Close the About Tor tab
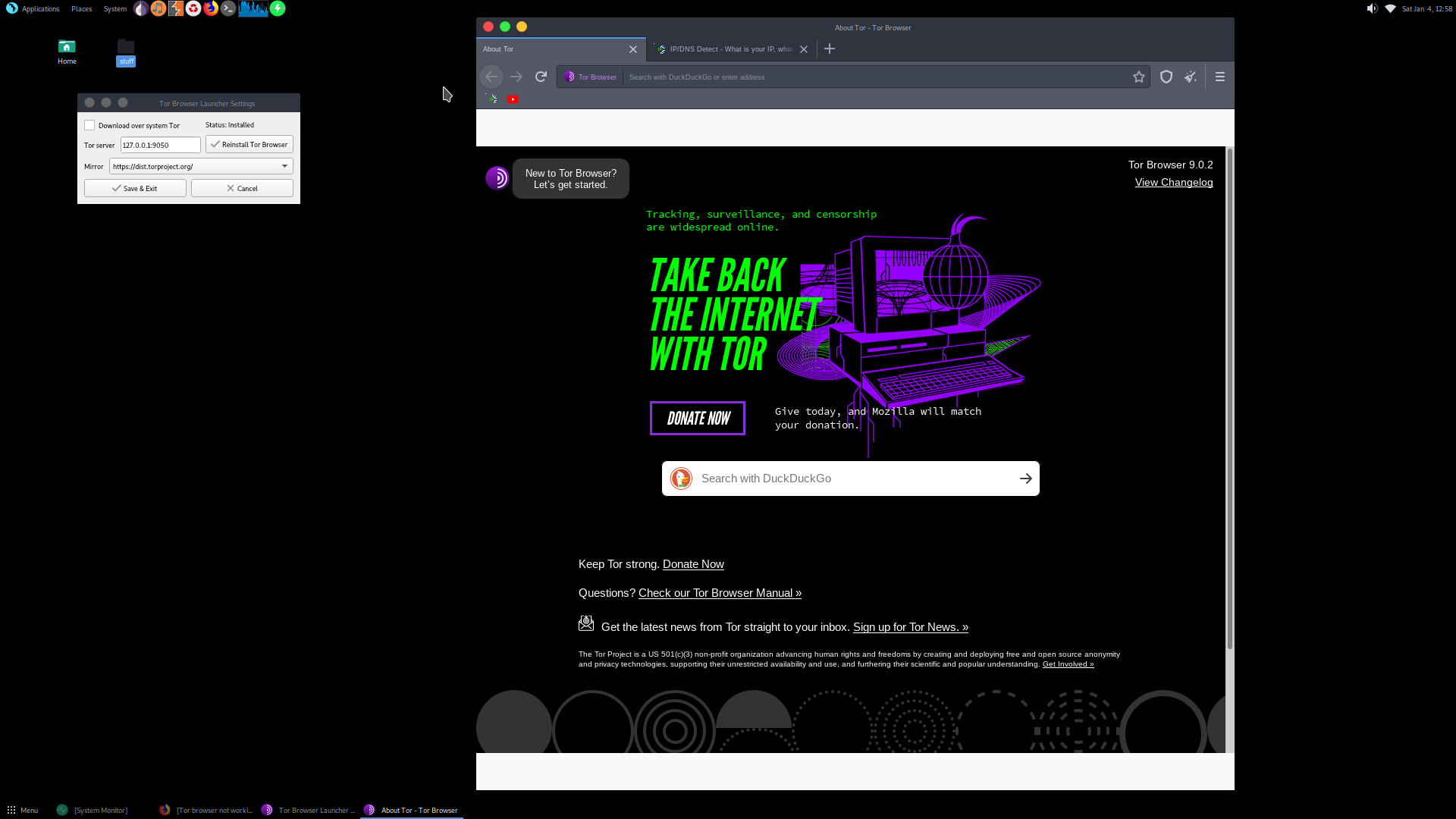Viewport: 1456px width, 819px height. 633,49
